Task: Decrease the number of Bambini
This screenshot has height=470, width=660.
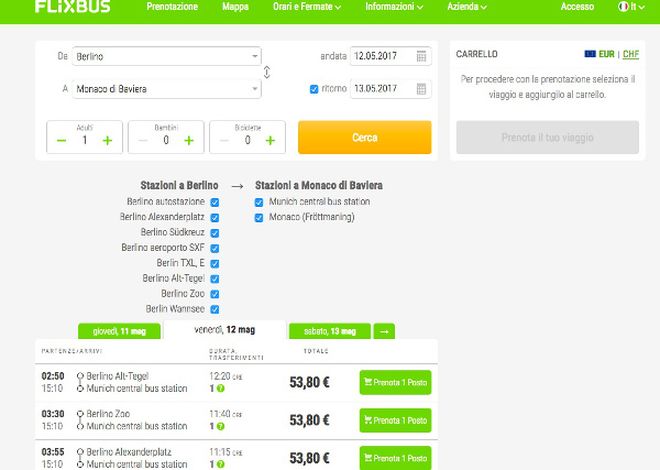Action: (143, 140)
